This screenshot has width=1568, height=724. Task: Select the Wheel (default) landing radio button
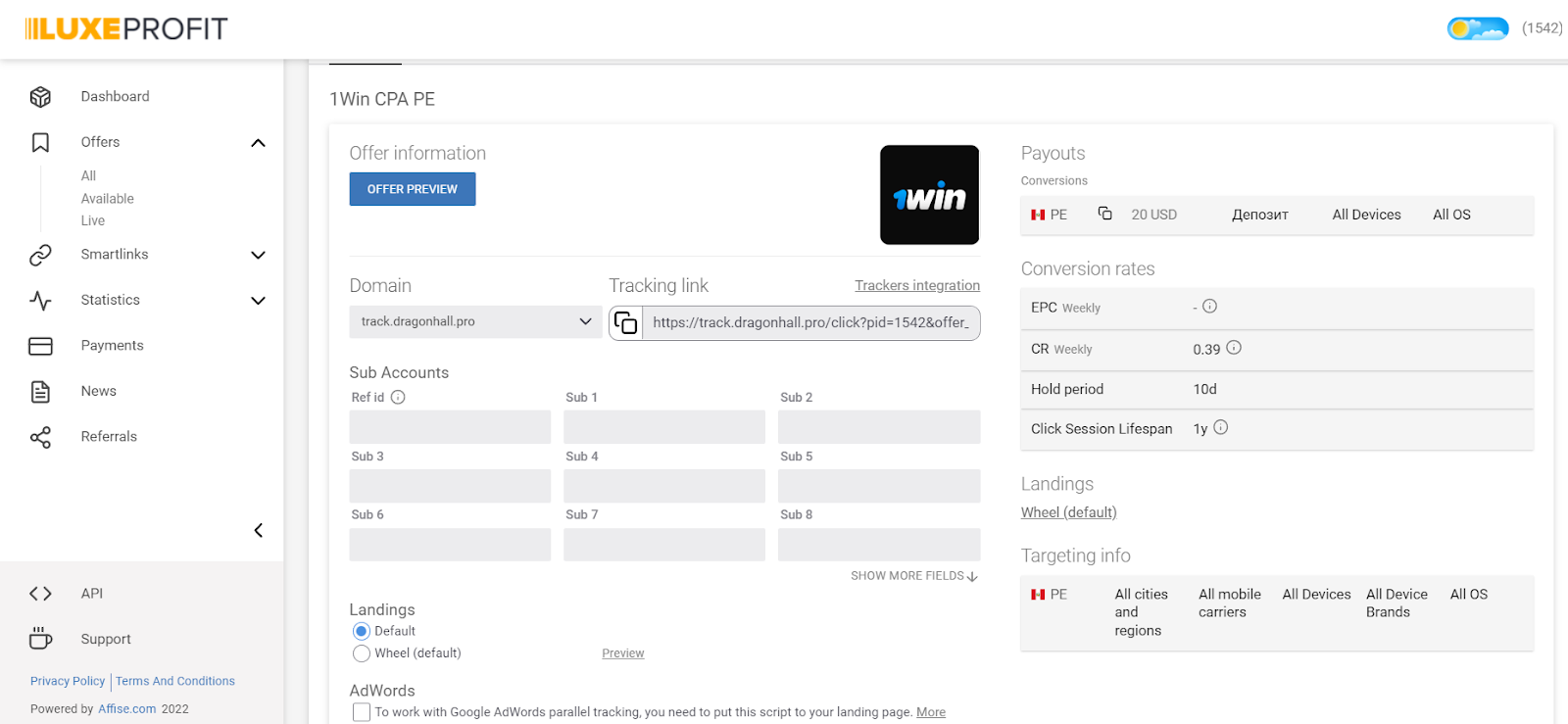click(362, 653)
